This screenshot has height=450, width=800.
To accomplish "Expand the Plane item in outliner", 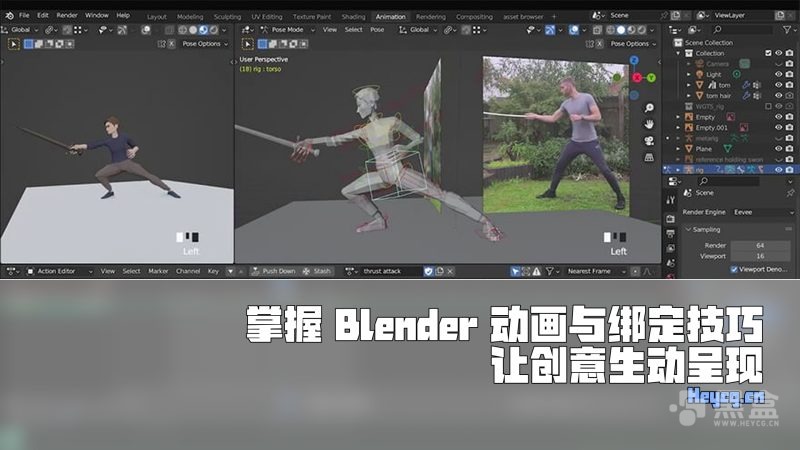I will 678,149.
